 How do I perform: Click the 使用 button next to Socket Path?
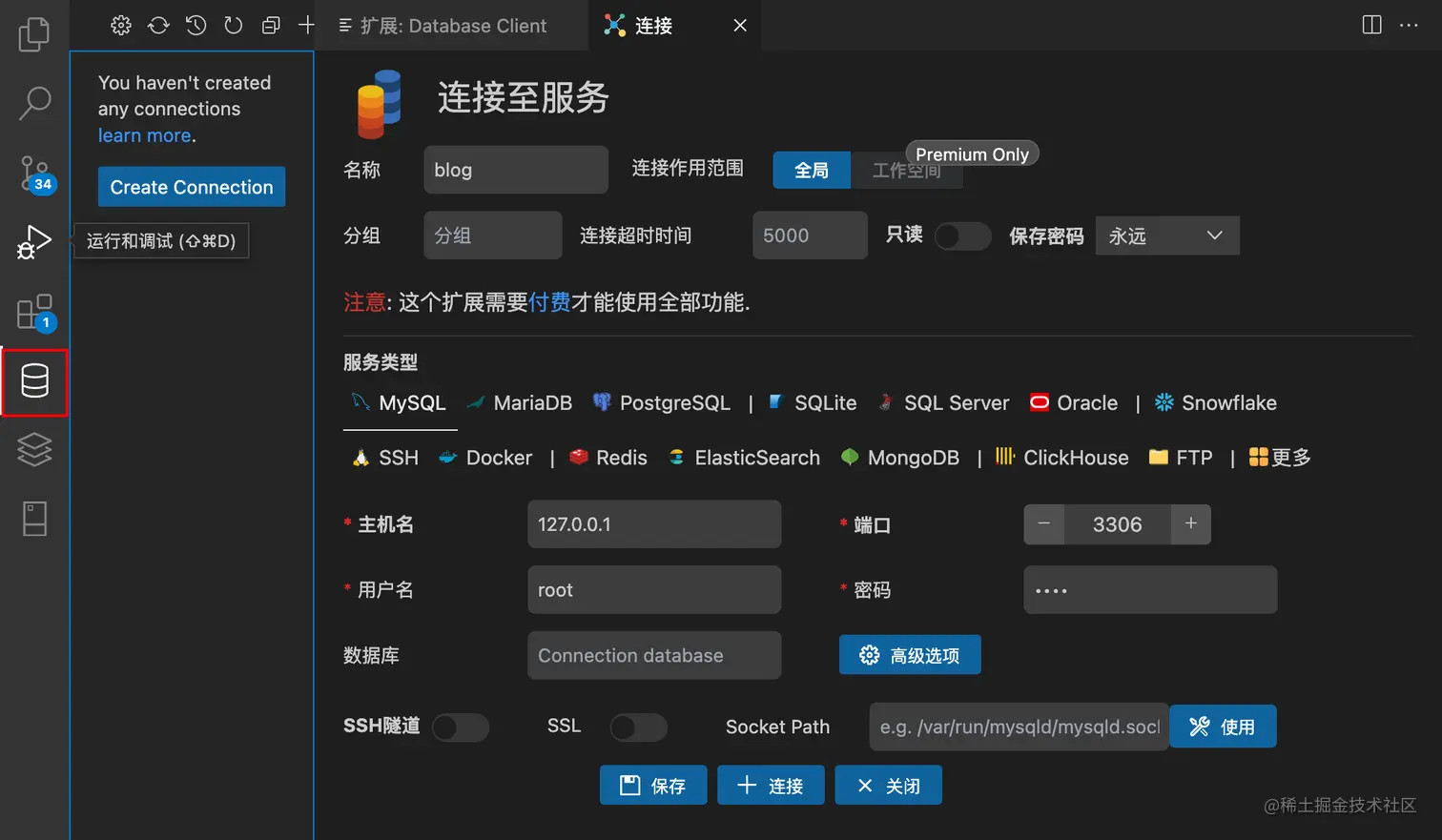pyautogui.click(x=1223, y=727)
